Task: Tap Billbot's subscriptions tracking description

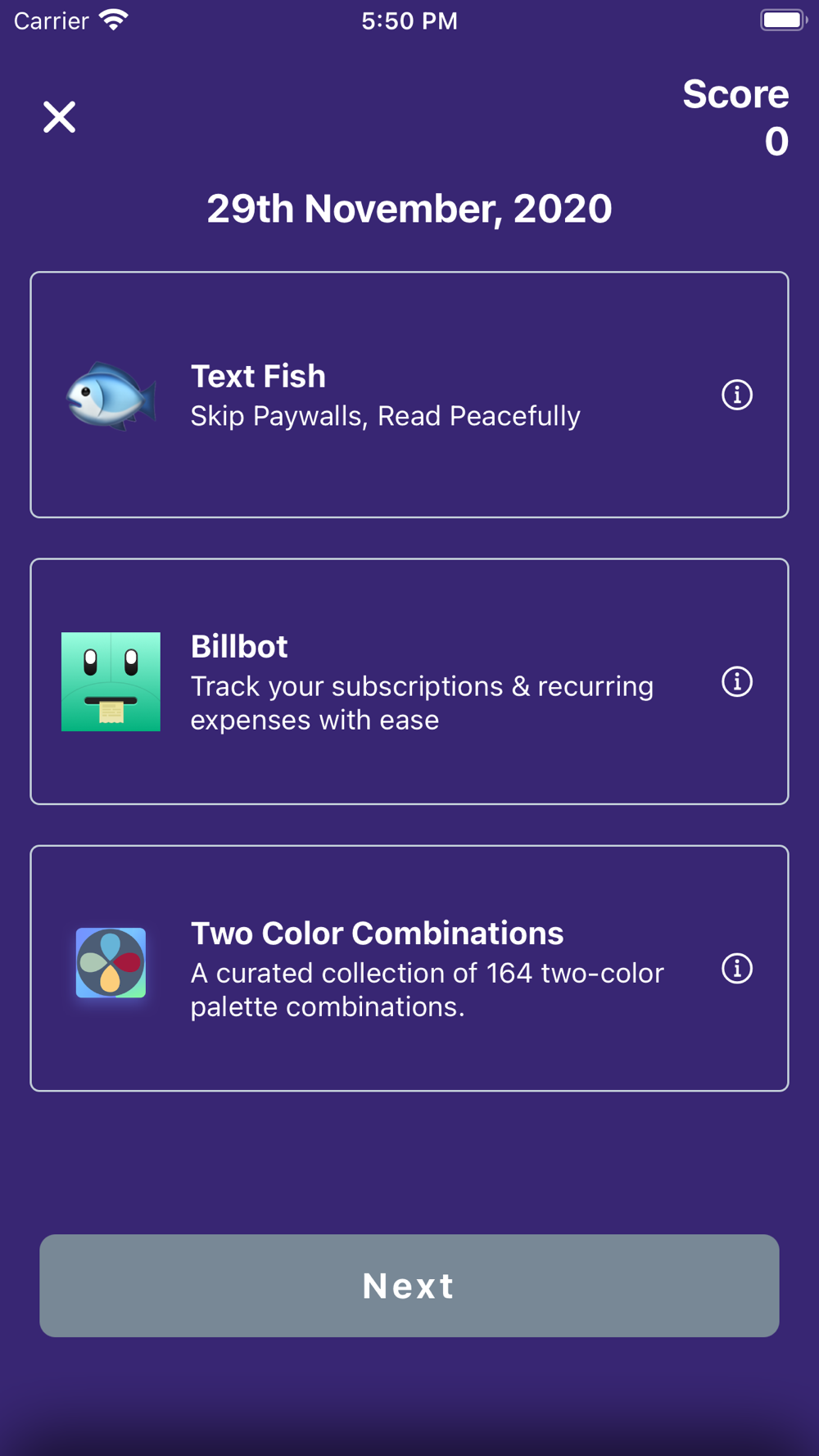Action: coord(422,703)
